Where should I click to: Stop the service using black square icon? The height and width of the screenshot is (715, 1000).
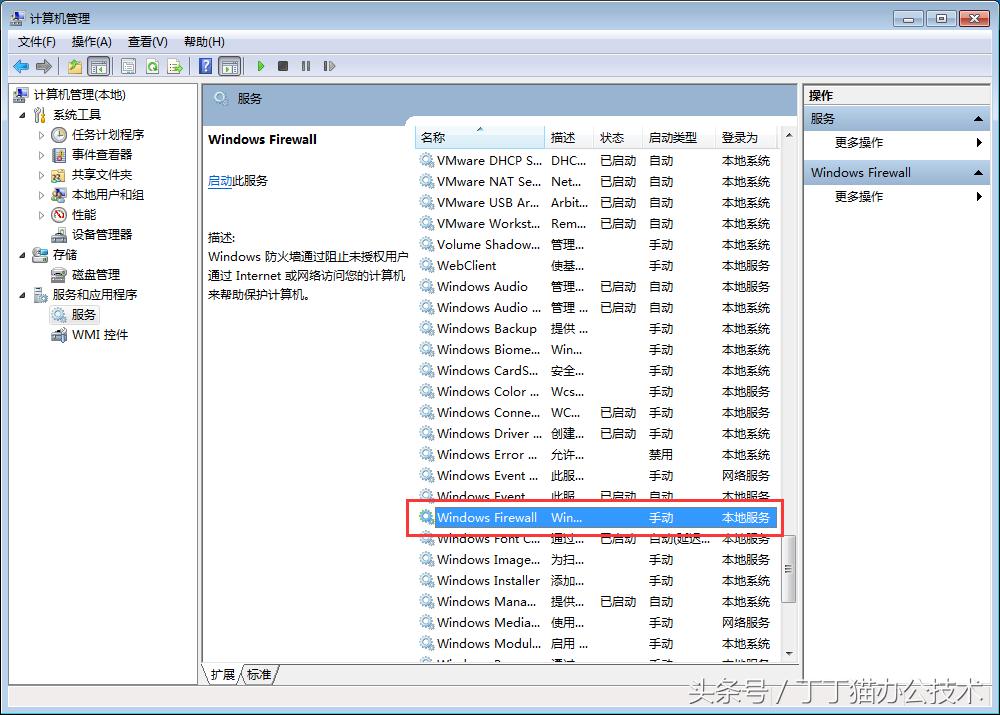(x=284, y=66)
